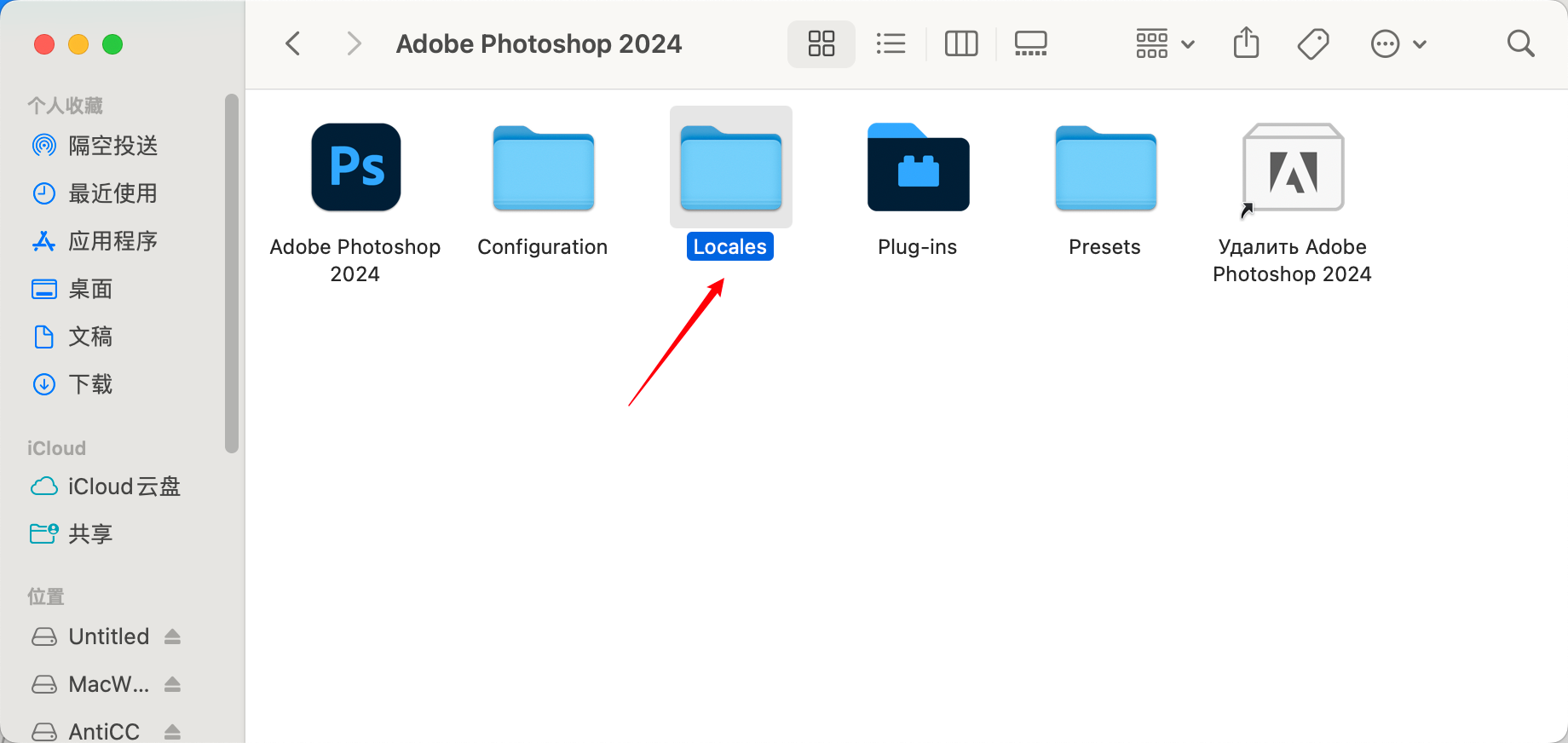Click the Configuration folder name label
Viewport: 1568px width, 743px height.
coord(543,246)
